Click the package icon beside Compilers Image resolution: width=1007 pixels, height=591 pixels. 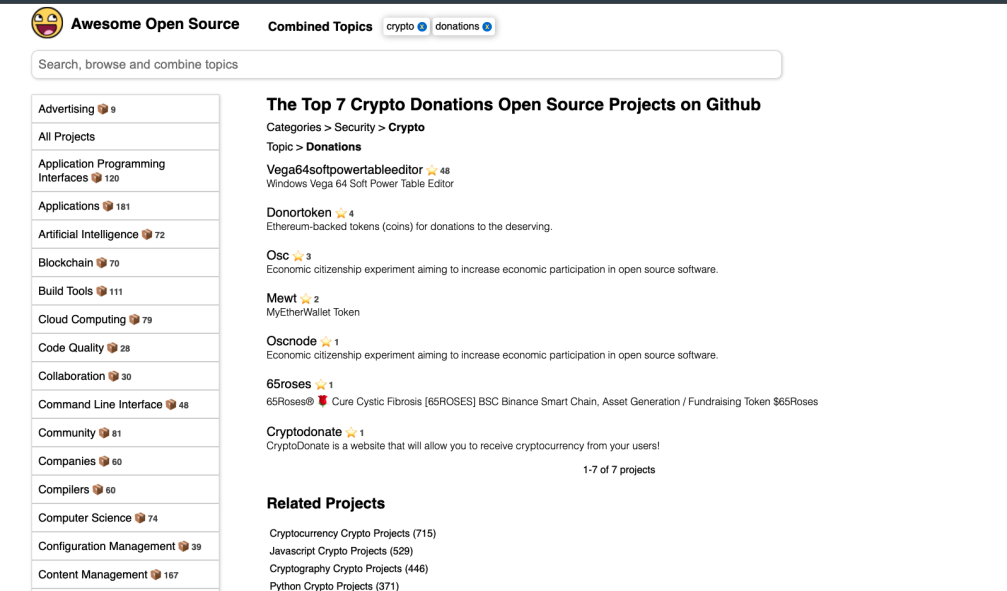click(97, 490)
